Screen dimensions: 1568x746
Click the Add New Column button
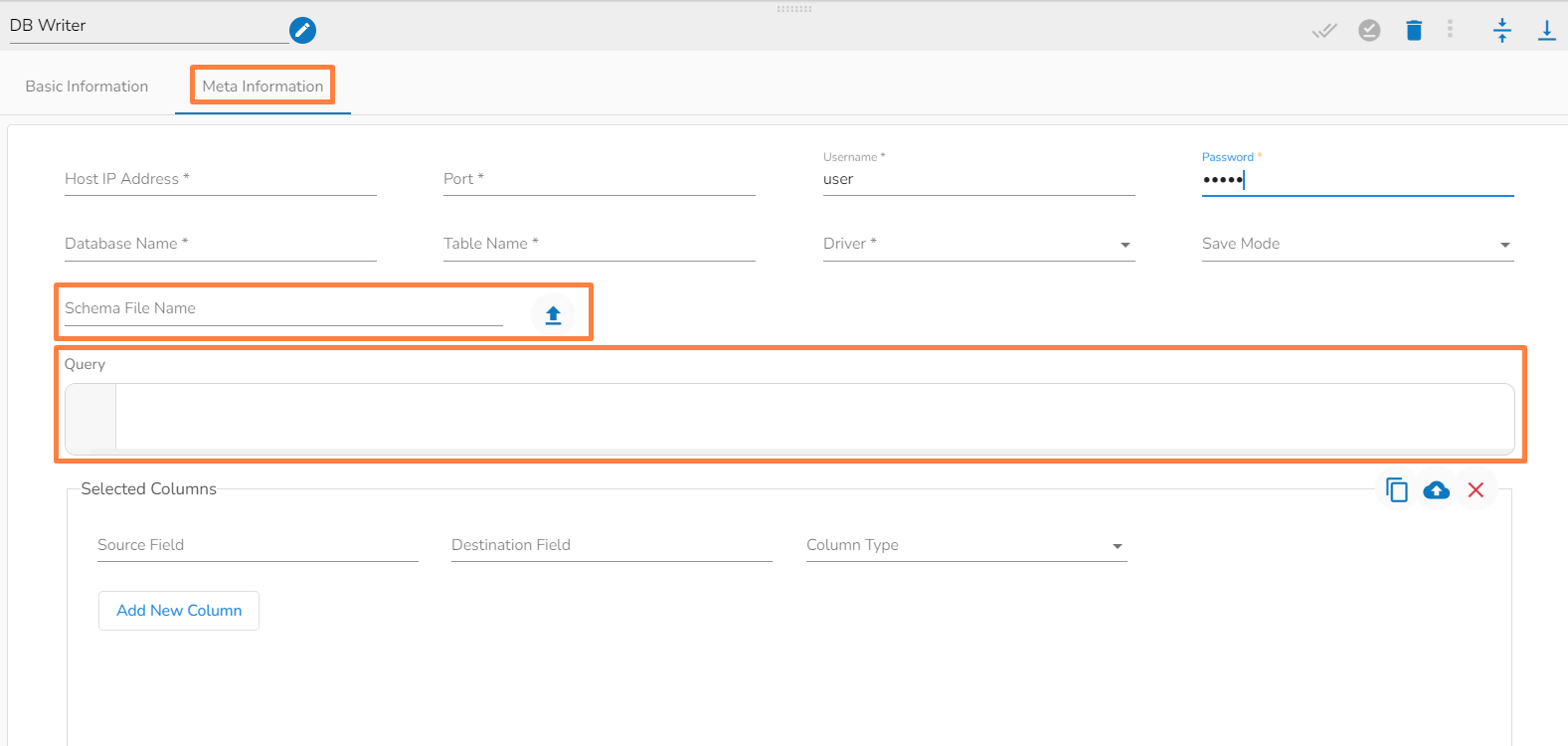click(x=179, y=611)
